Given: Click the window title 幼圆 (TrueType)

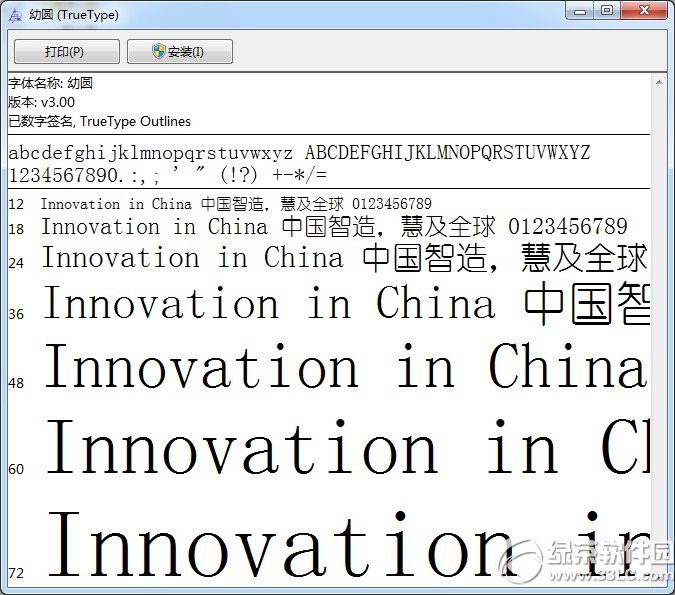Looking at the screenshot, I should [x=74, y=15].
